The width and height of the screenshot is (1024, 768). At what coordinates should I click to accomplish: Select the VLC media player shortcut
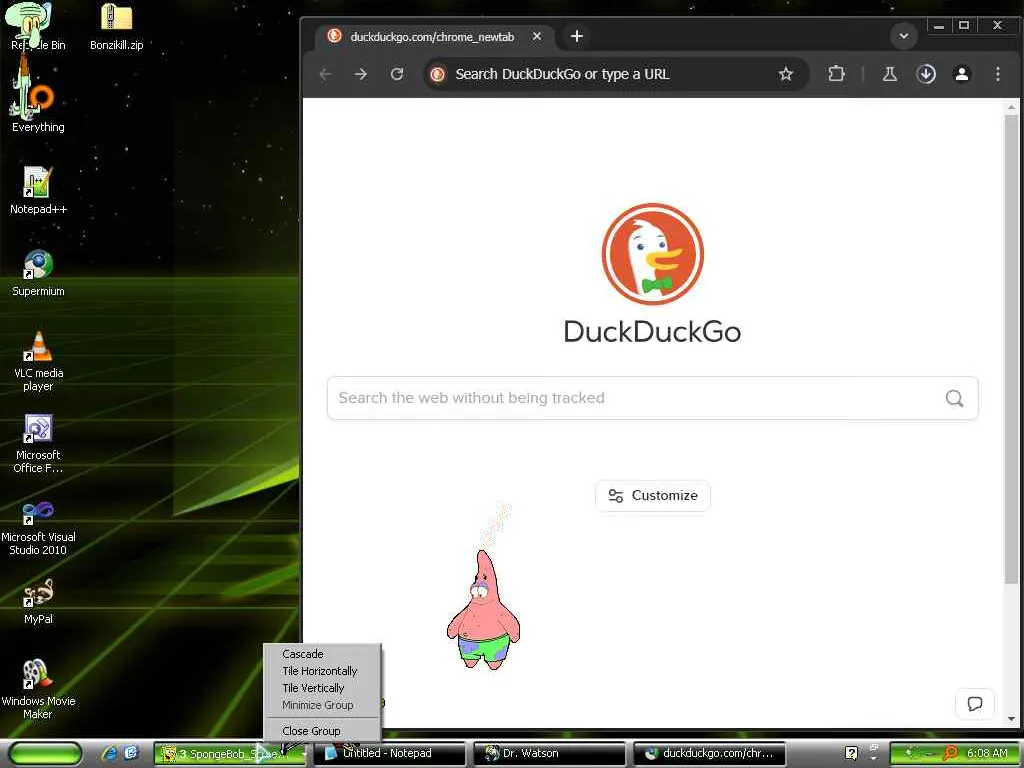coord(38,361)
